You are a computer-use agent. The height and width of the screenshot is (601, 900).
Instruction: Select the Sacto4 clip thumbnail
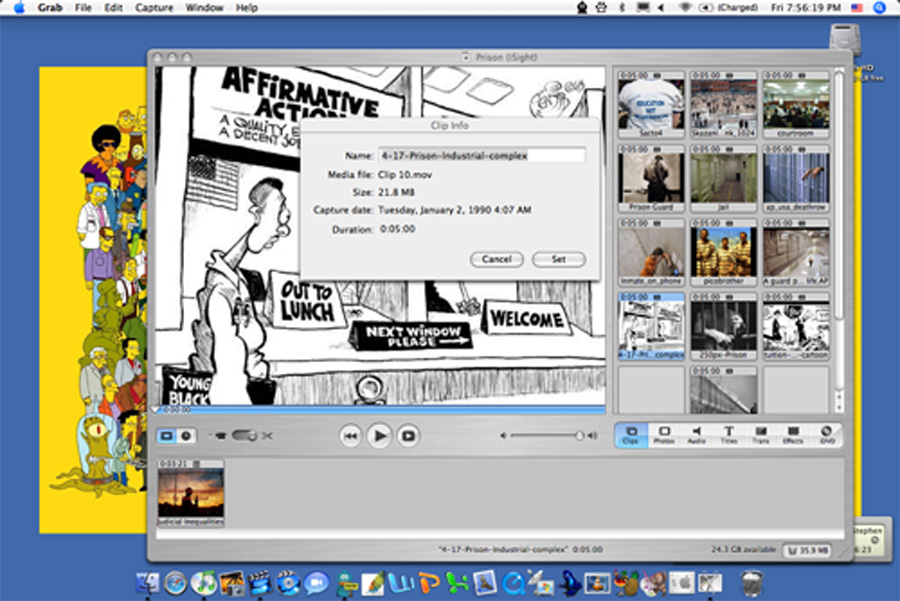click(651, 104)
